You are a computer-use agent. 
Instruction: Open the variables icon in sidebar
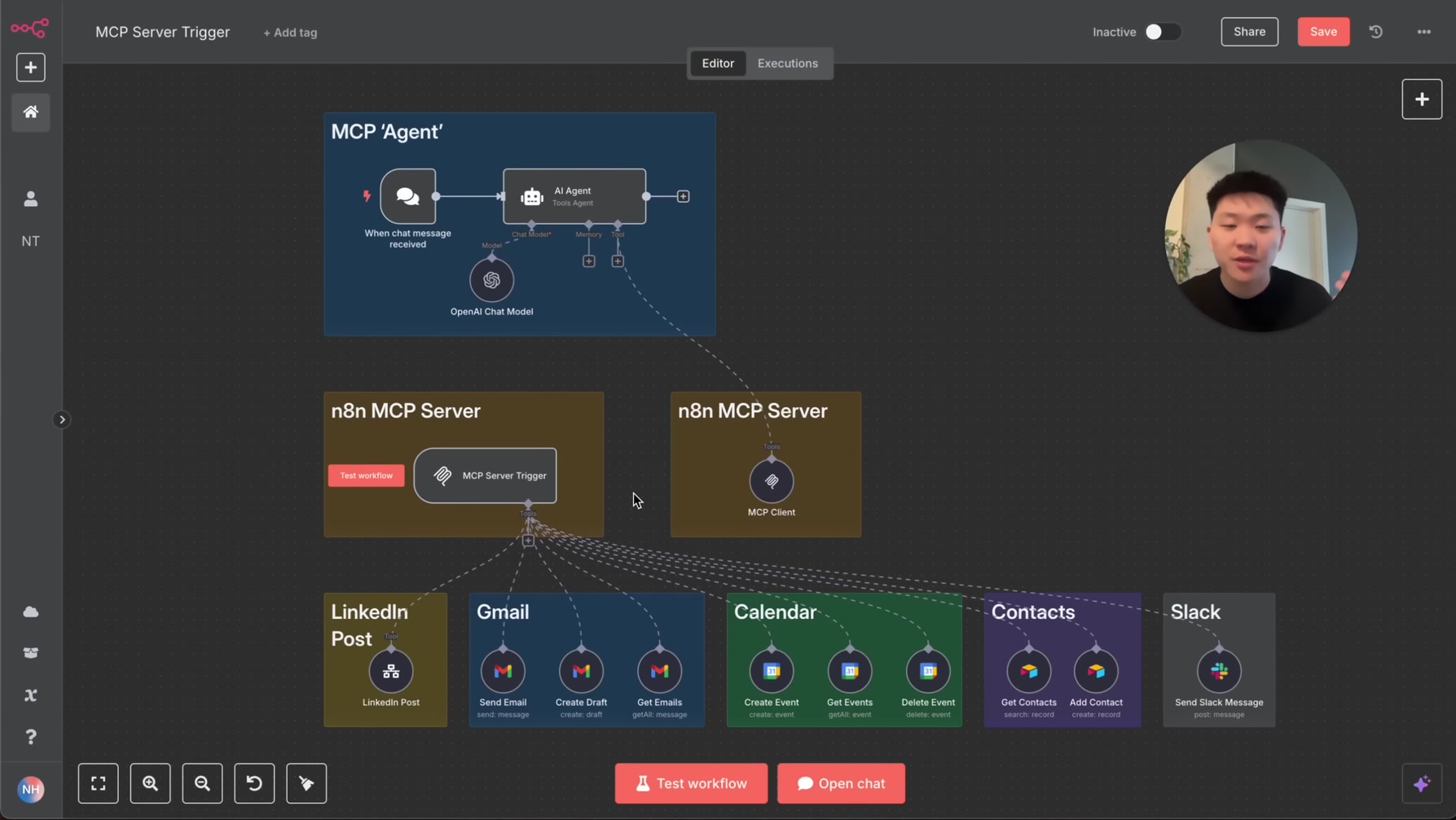(x=31, y=695)
